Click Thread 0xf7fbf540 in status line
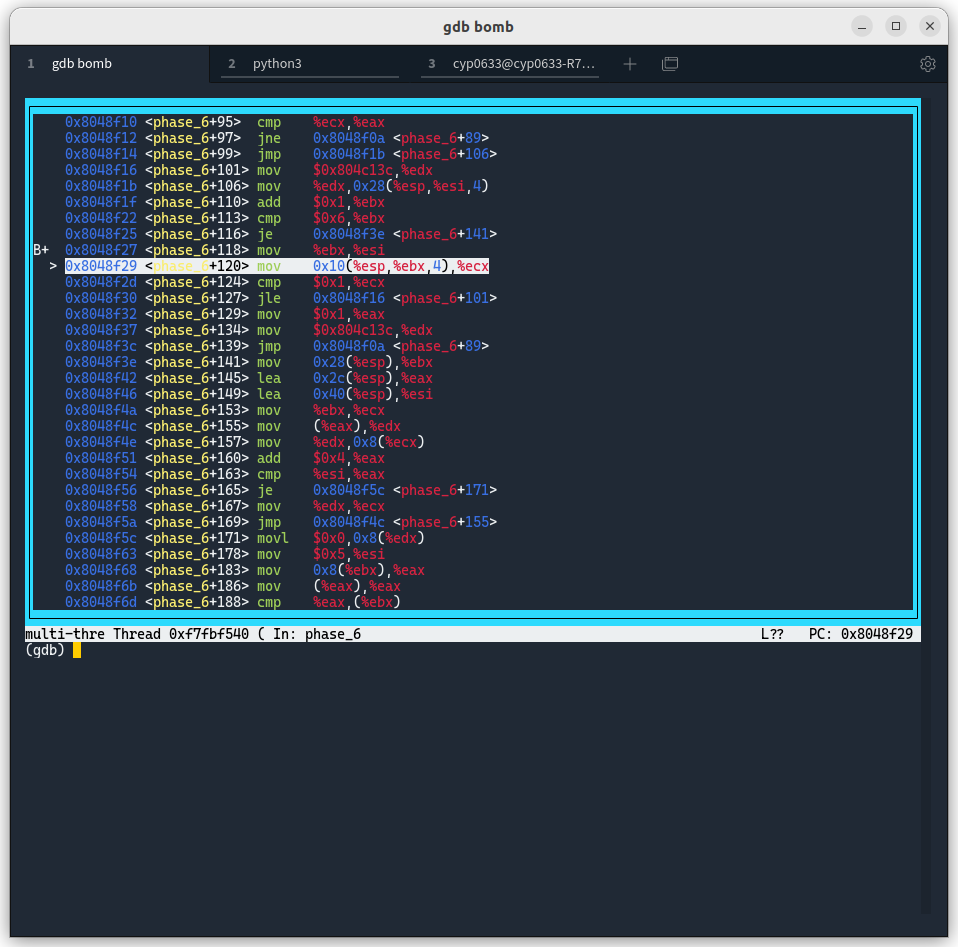Screen dimensions: 958x947 181,634
